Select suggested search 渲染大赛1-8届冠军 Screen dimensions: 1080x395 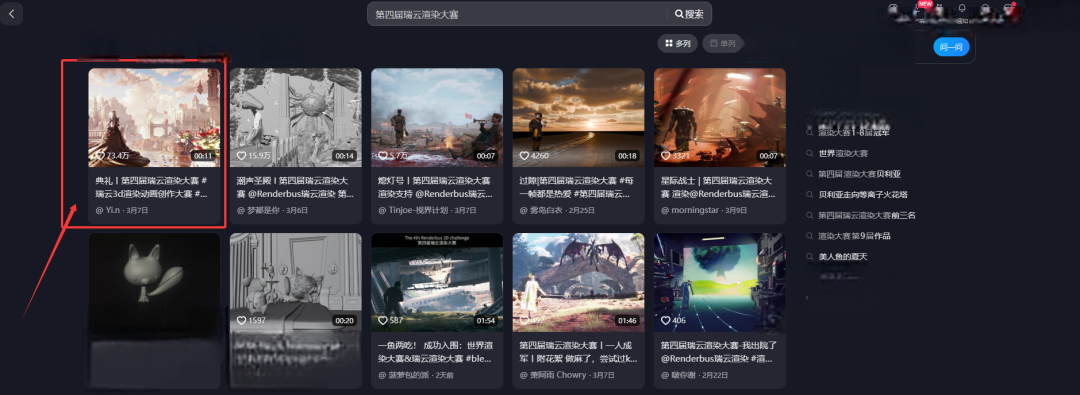tap(853, 132)
